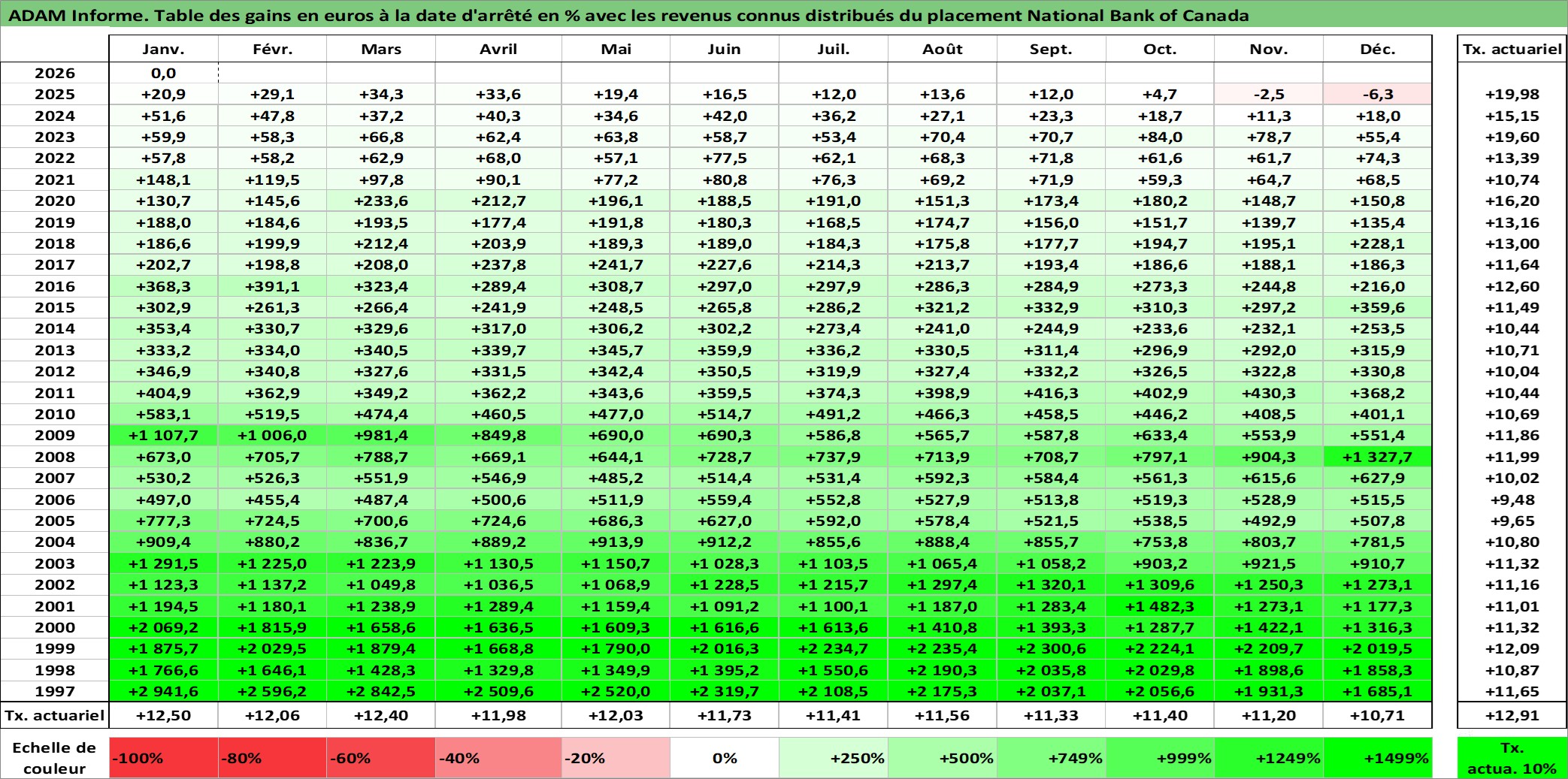
Task: Click the +2 069,2 cell for Janv. 2000
Action: click(x=164, y=627)
